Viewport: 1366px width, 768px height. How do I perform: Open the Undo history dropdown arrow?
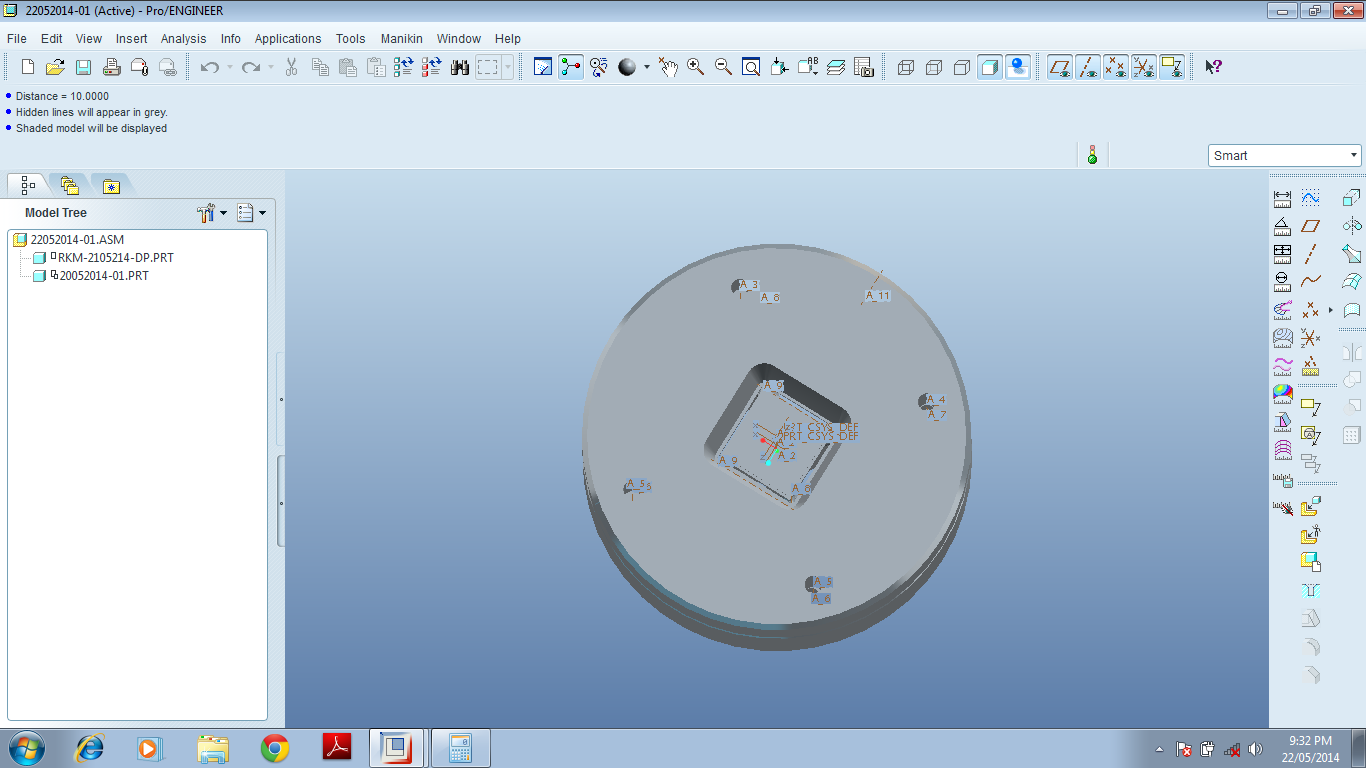[229, 67]
